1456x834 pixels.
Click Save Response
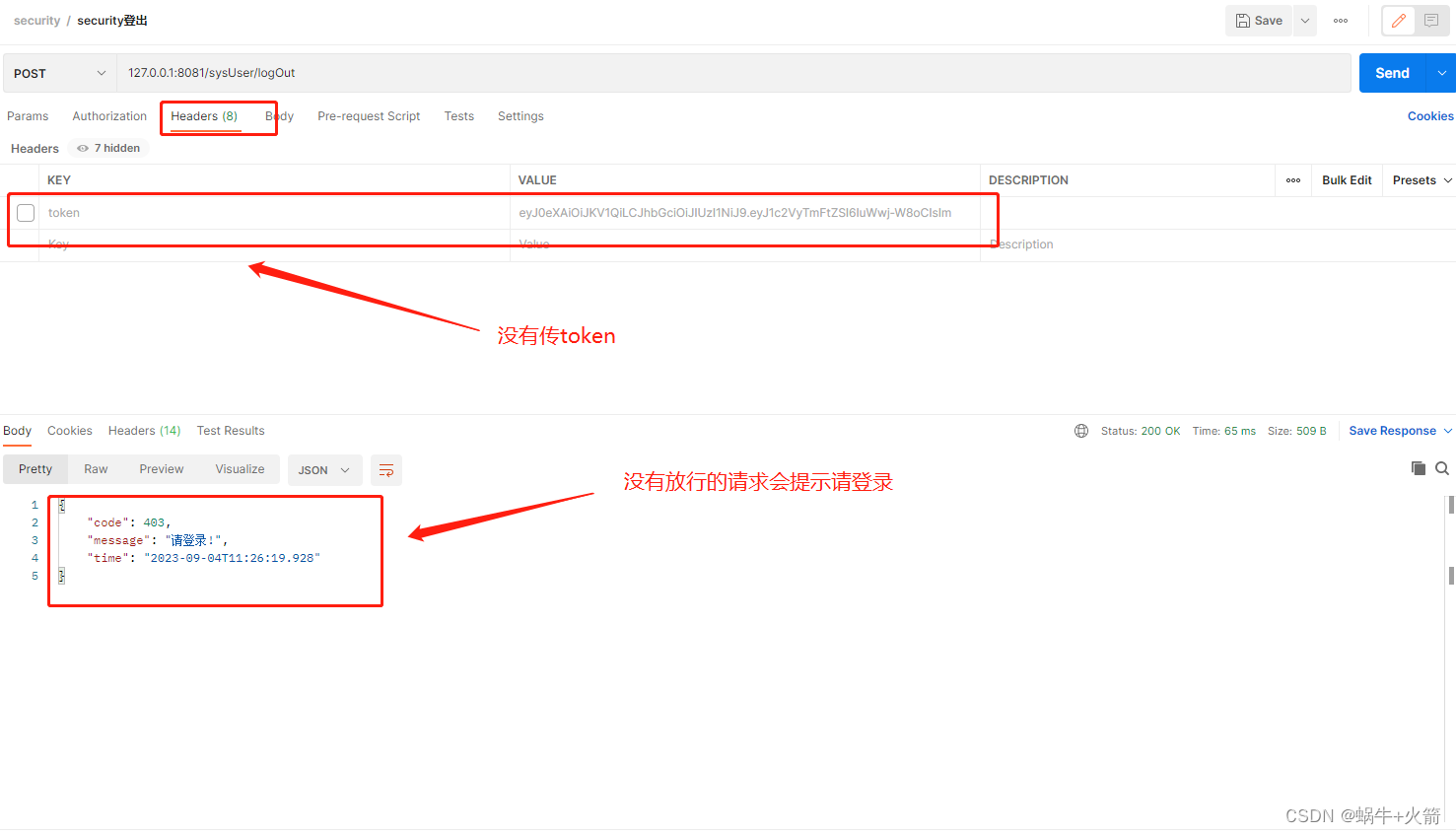[1392, 431]
